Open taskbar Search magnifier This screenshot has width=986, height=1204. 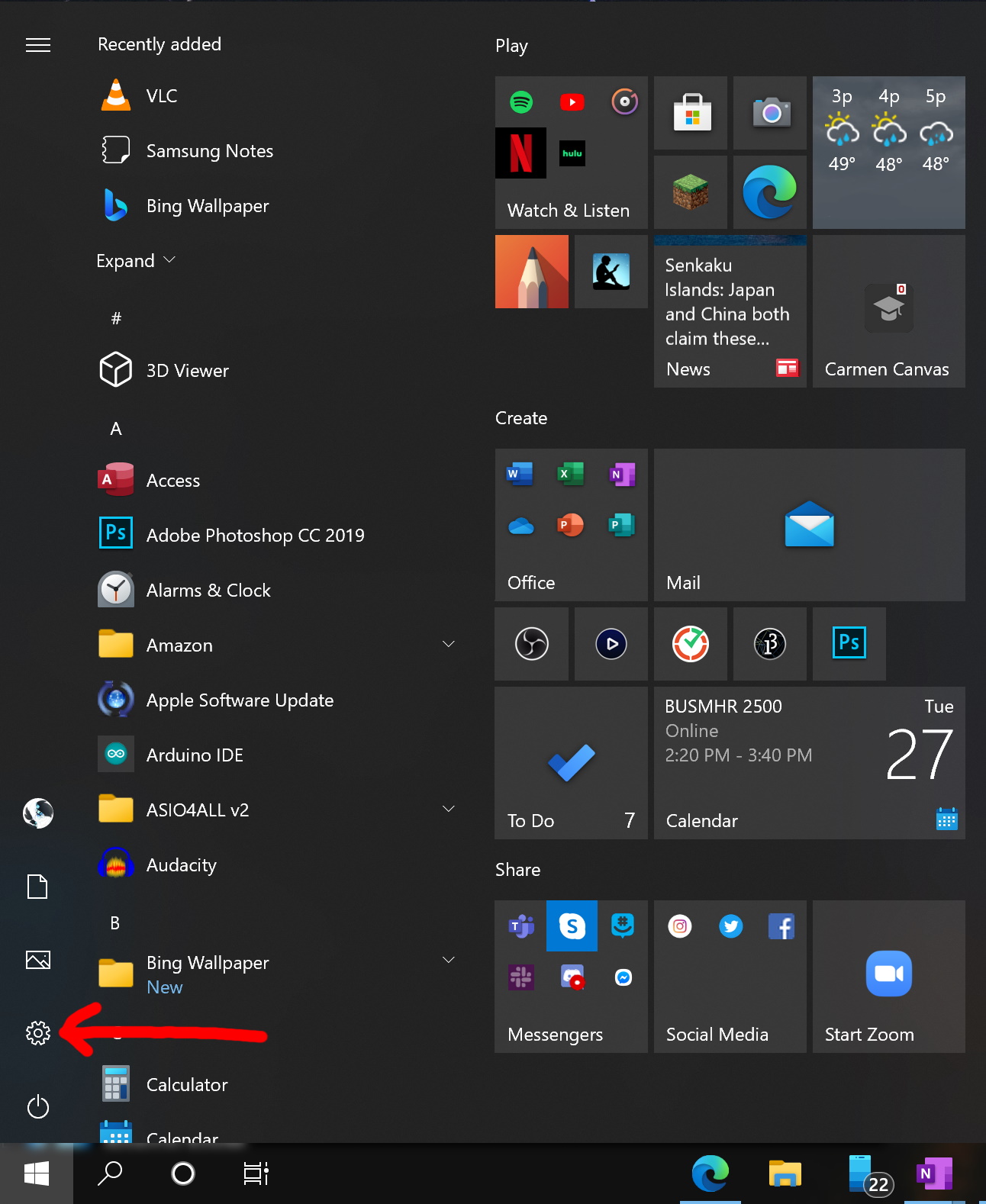tap(110, 1173)
